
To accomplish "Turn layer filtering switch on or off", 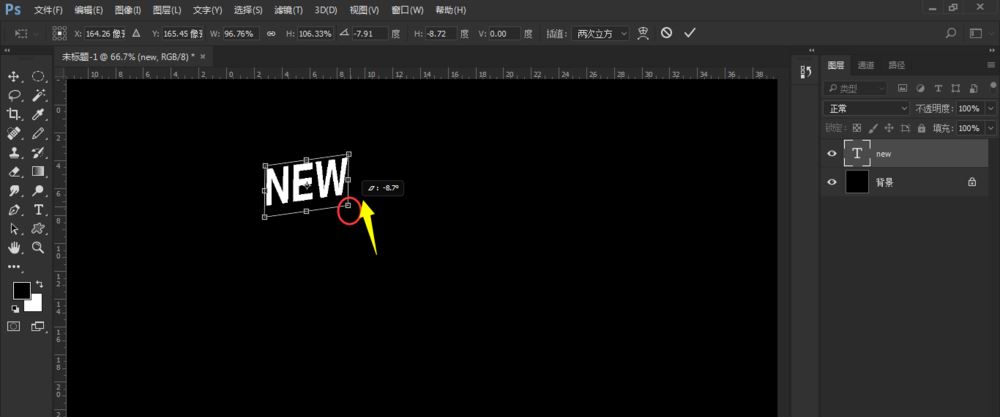I will coord(992,87).
